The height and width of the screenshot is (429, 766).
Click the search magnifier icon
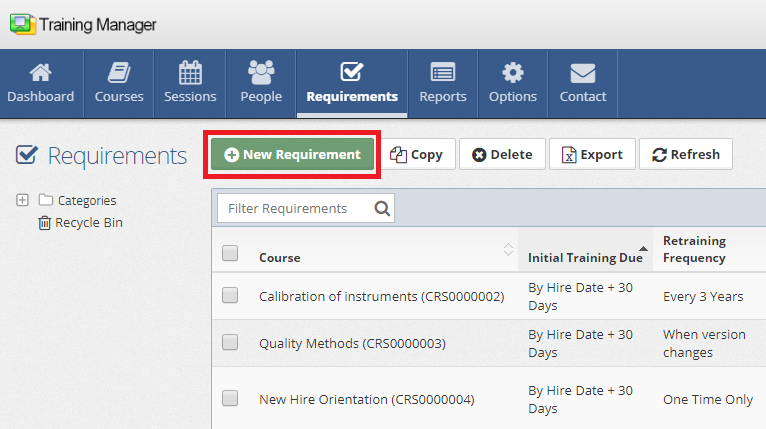tap(382, 209)
